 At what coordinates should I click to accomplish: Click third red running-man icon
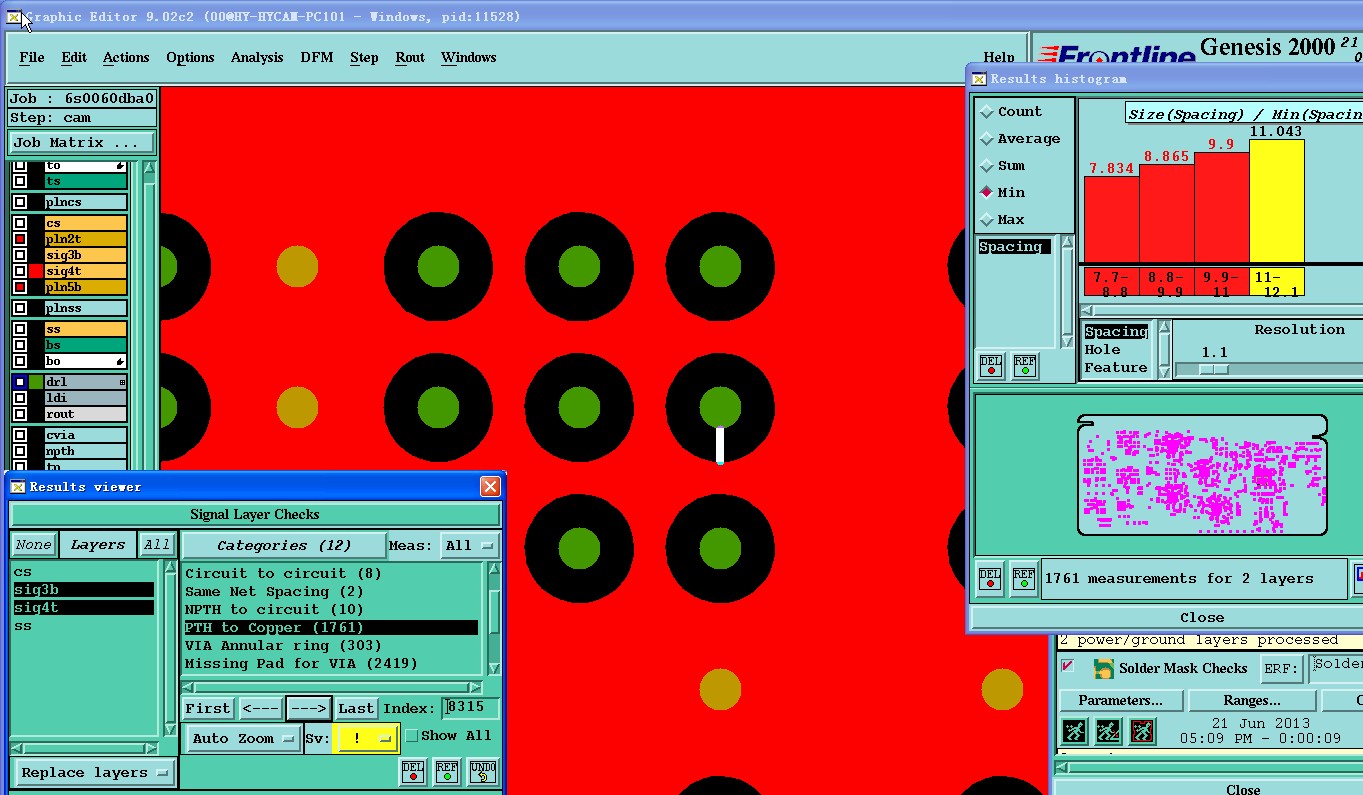(1142, 732)
